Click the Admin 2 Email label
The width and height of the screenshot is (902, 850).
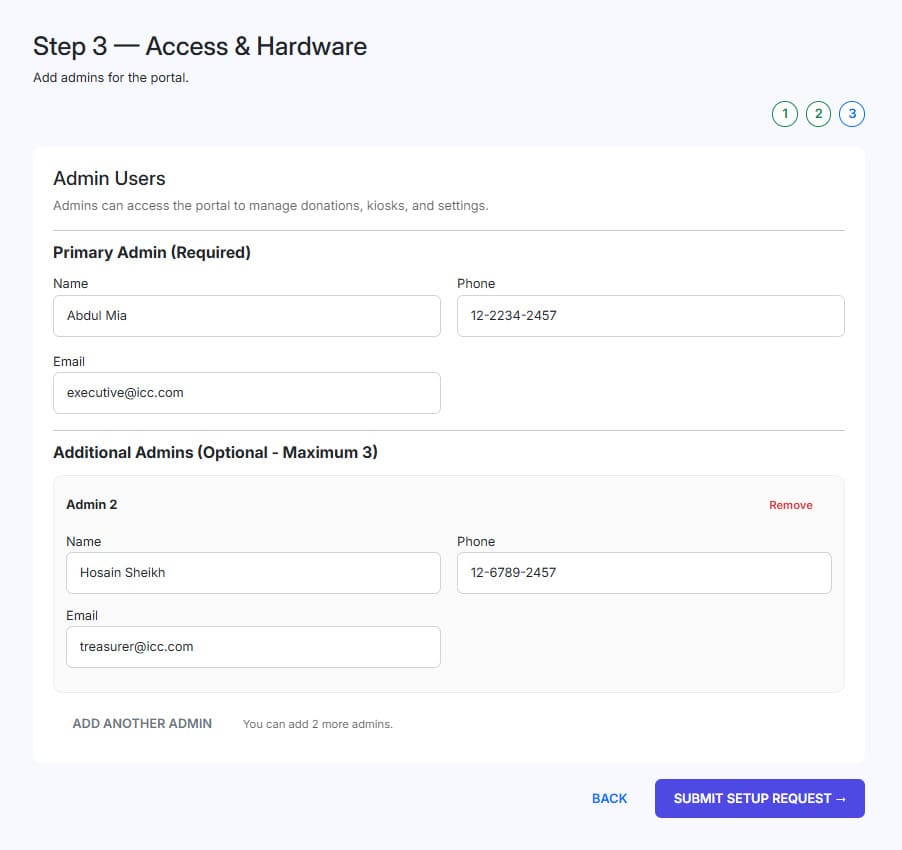pos(82,615)
